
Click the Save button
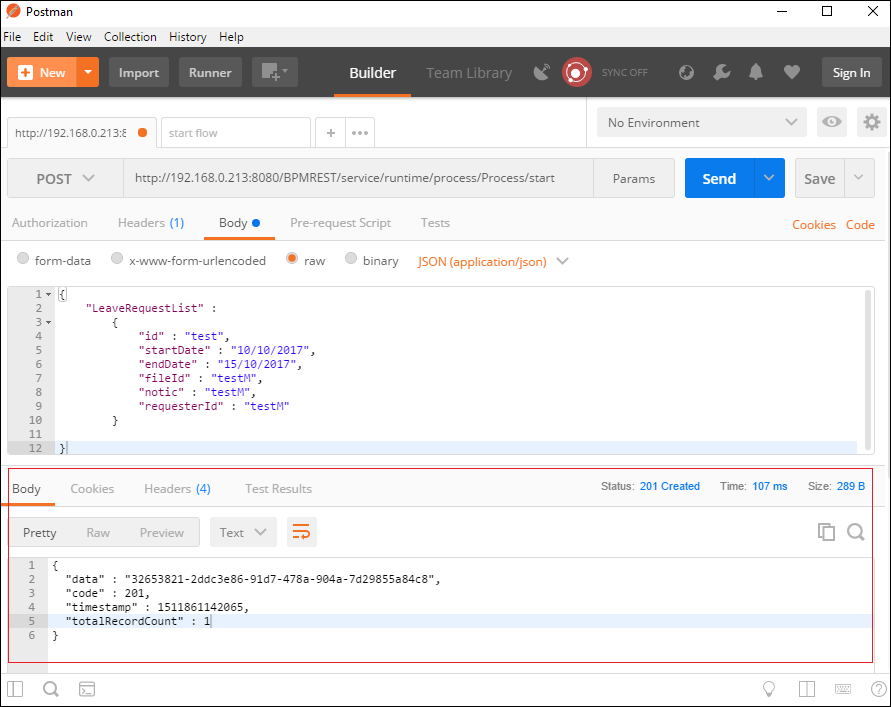pyautogui.click(x=819, y=178)
